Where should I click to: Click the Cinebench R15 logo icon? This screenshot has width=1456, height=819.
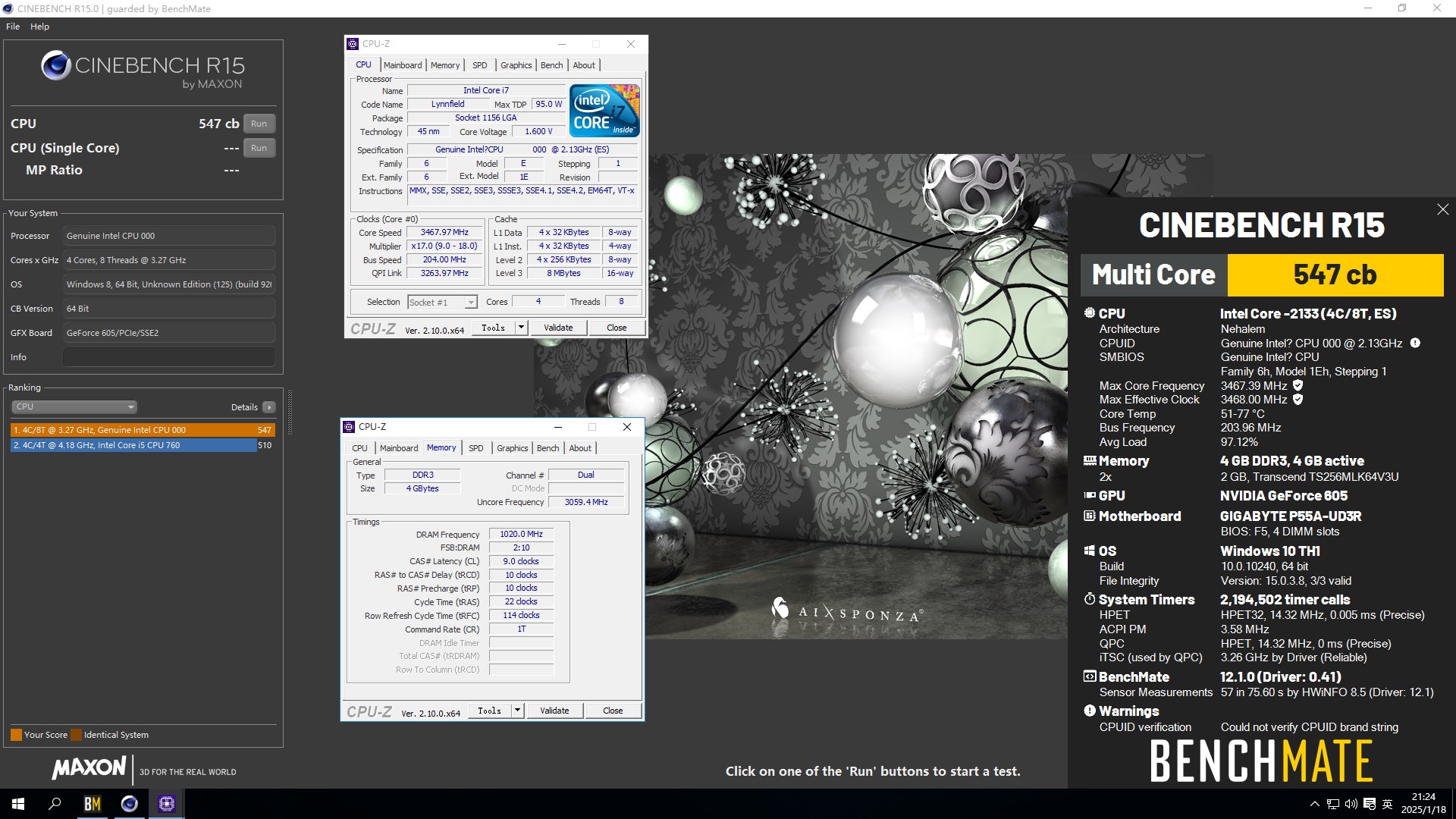pos(56,66)
